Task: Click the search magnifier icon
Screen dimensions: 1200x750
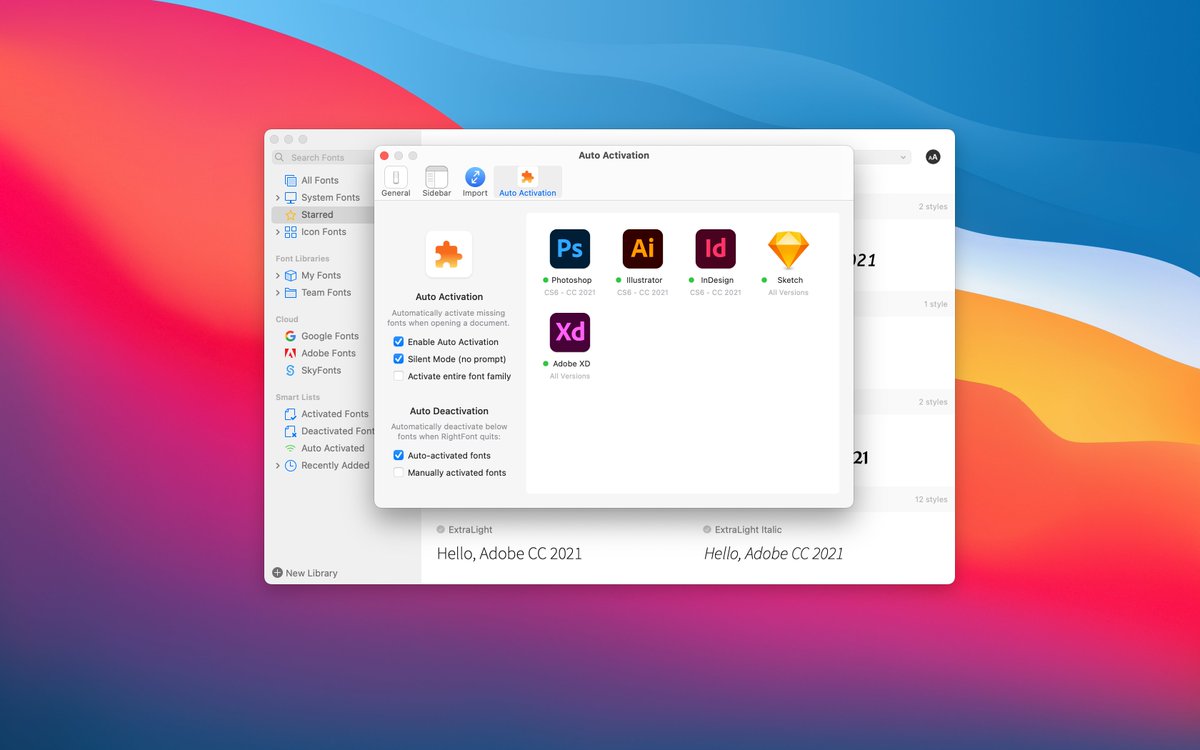Action: pos(280,157)
